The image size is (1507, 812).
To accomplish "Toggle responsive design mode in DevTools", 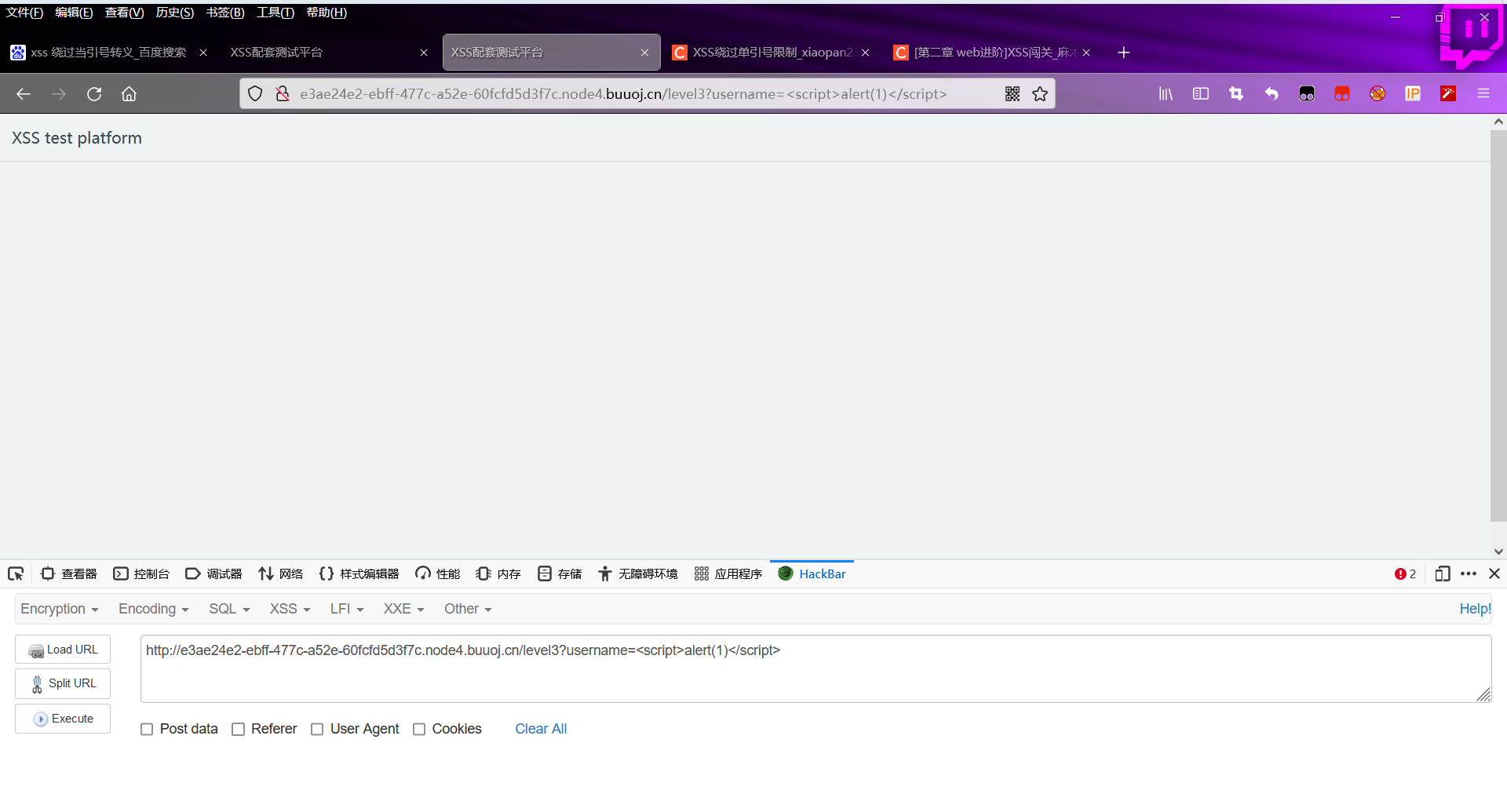I will point(1443,573).
